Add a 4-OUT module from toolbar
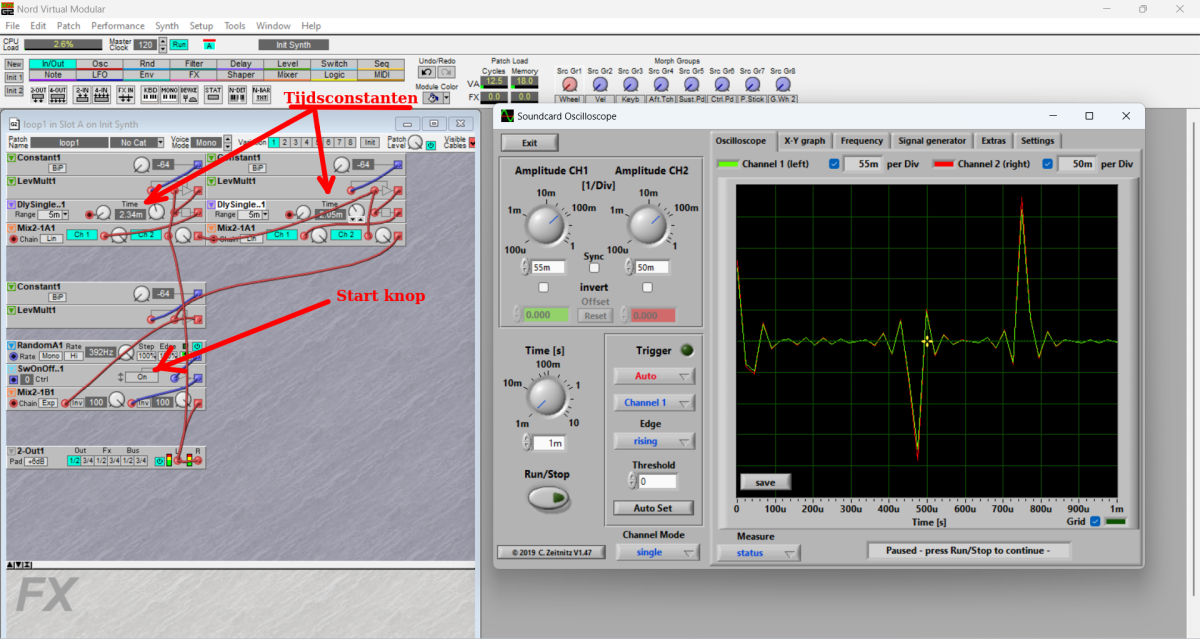 (x=58, y=93)
